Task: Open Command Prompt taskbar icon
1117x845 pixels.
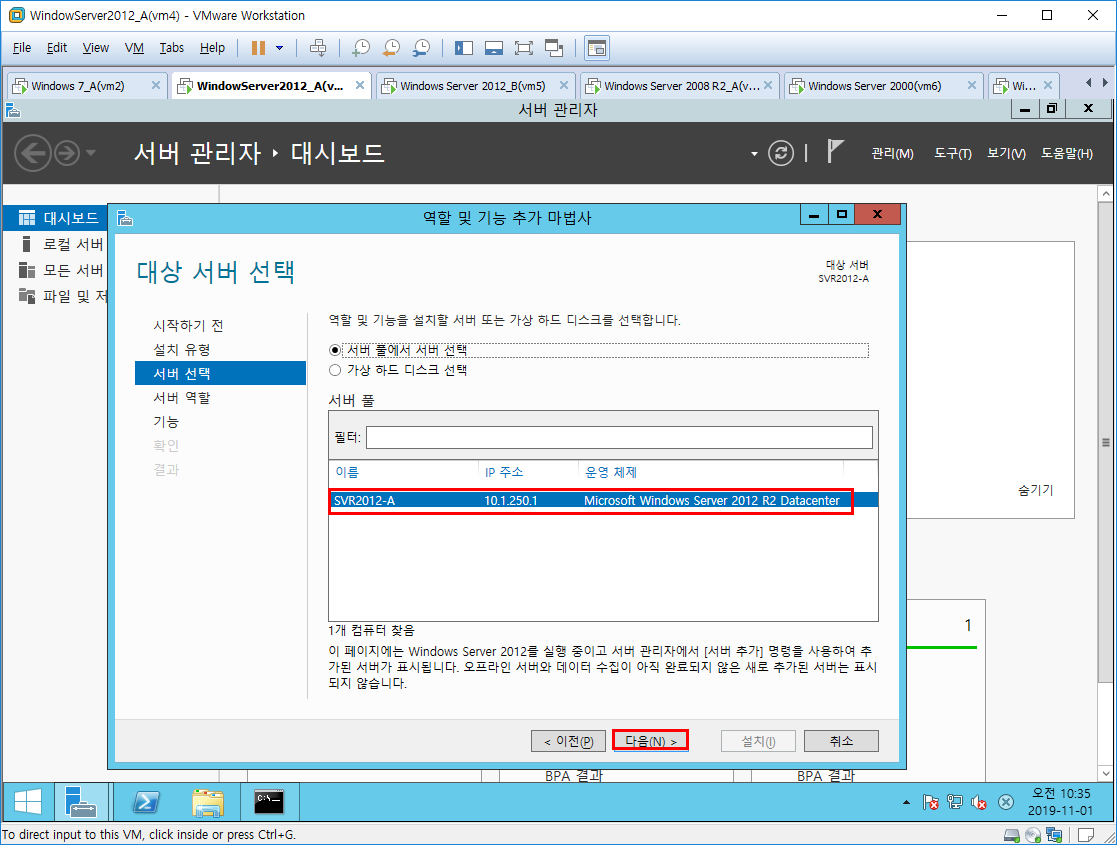Action: coord(269,802)
